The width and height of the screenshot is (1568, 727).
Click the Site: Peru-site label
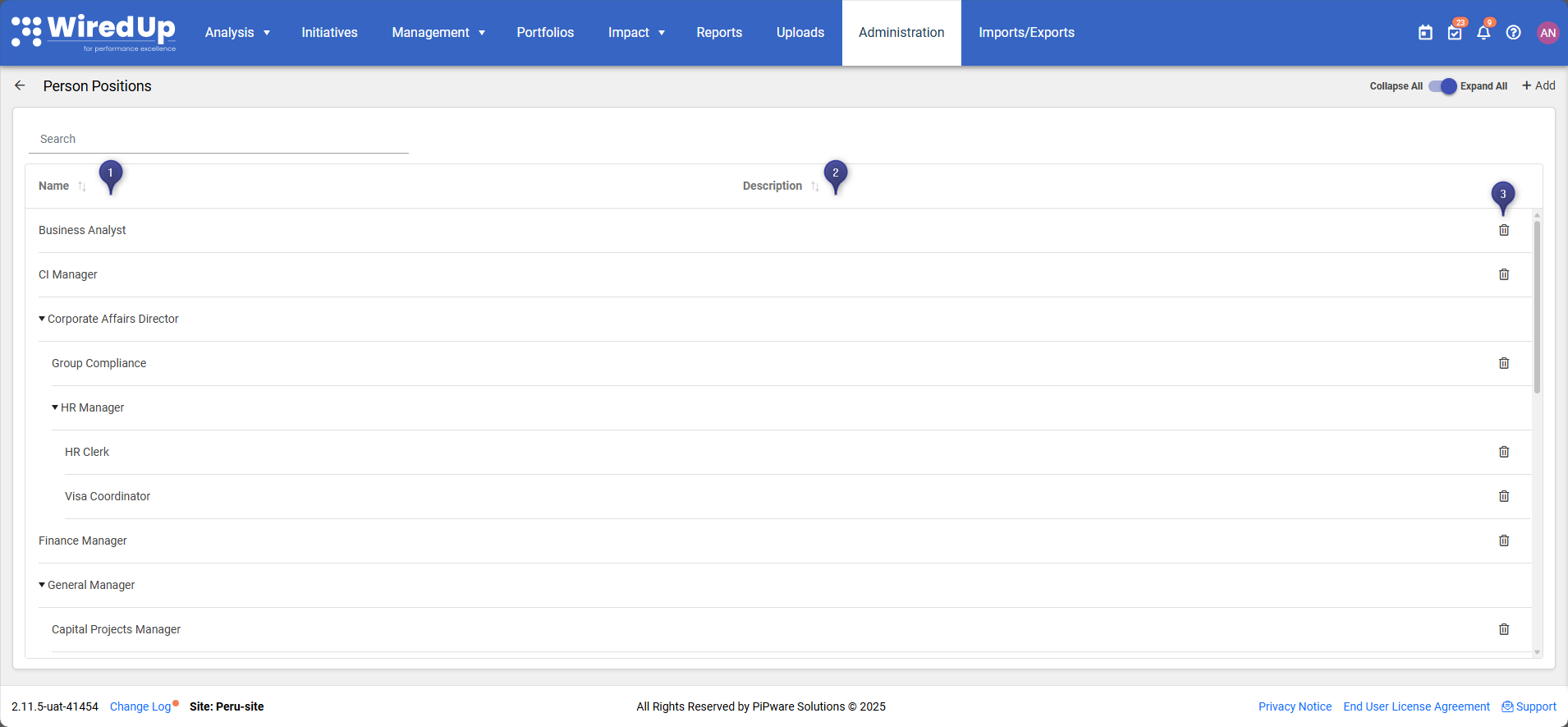(x=227, y=706)
